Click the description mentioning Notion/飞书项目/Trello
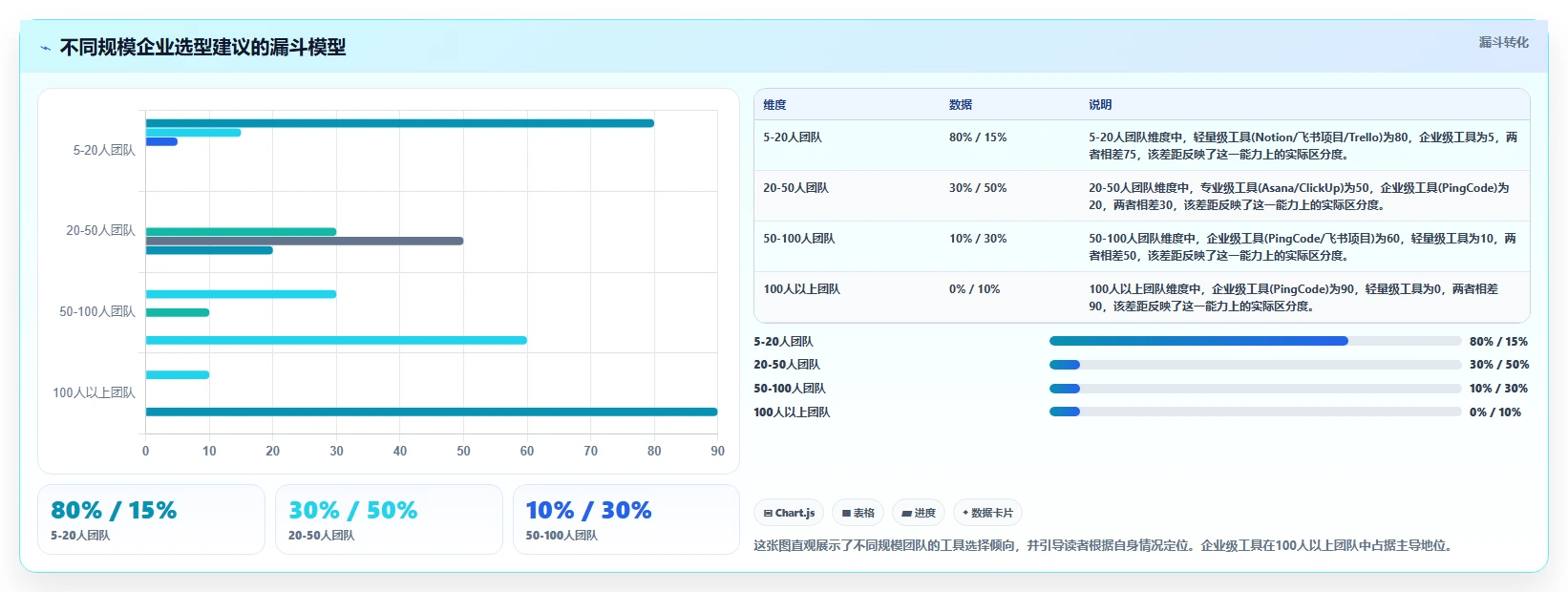 point(1303,146)
